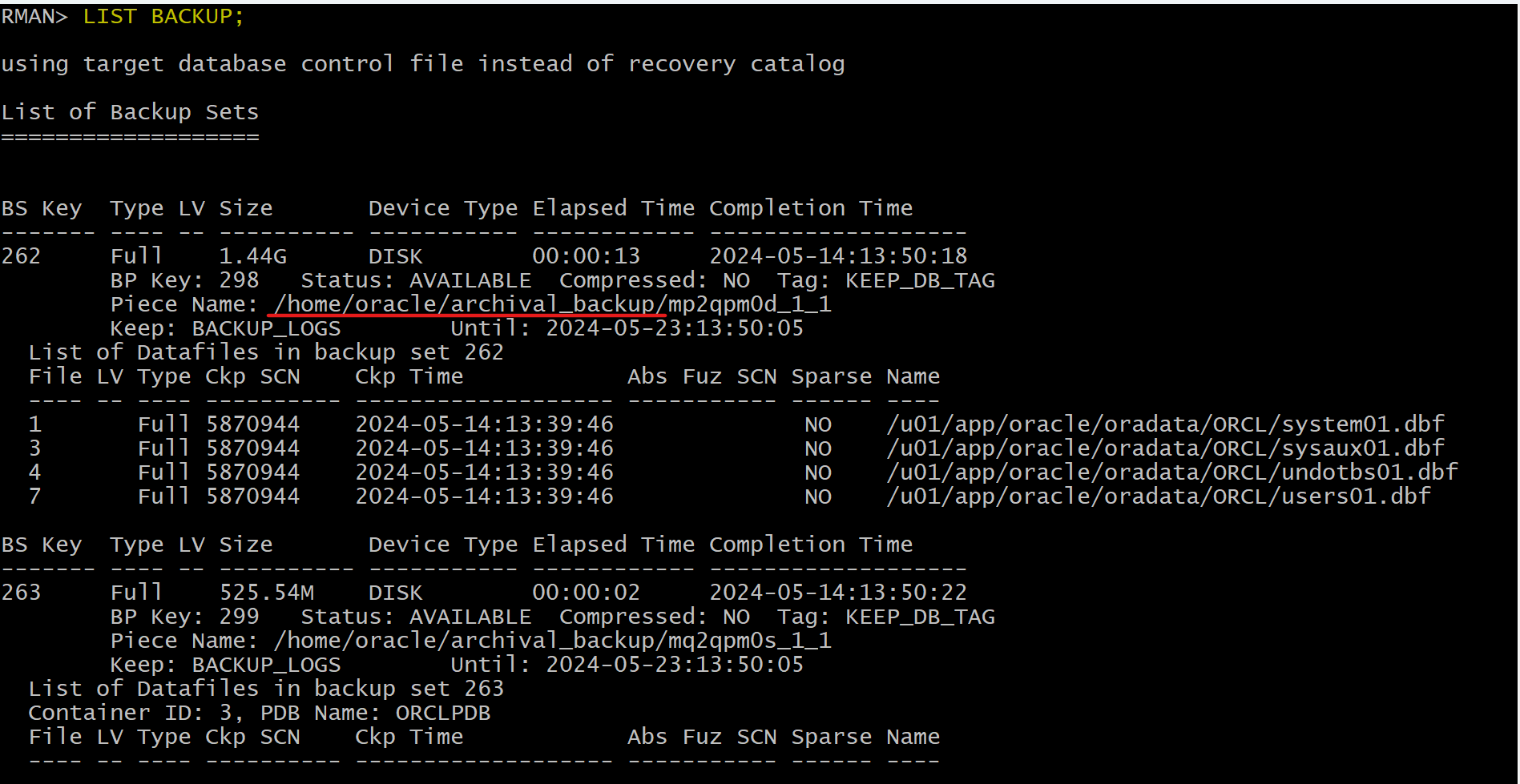Click Ckp SCN 5870944 in file 1 row
Viewport: 1520px width, 784px height.
[253, 424]
